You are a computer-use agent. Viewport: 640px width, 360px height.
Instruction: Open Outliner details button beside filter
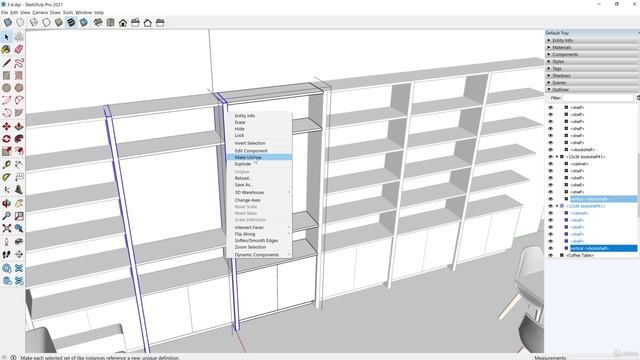(x=638, y=98)
